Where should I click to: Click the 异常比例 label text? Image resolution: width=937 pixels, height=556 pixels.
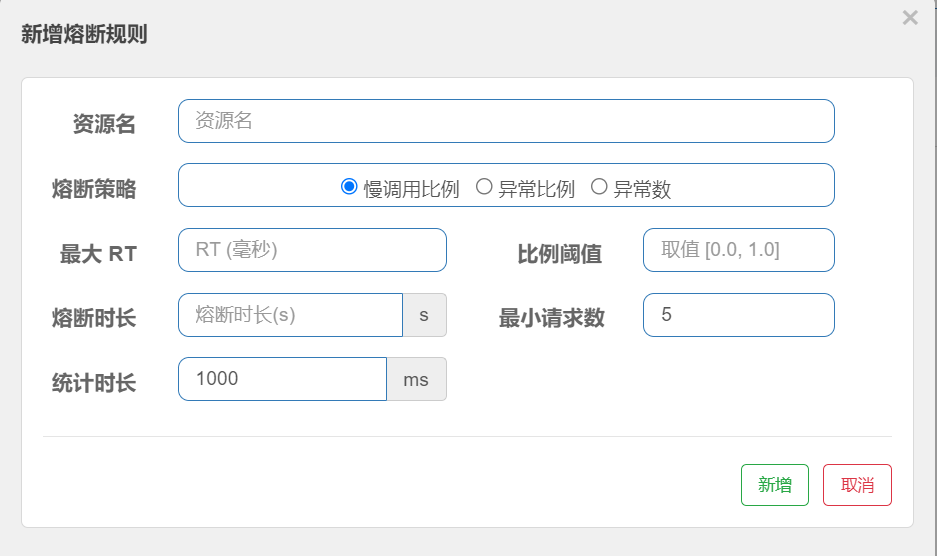[x=536, y=190]
